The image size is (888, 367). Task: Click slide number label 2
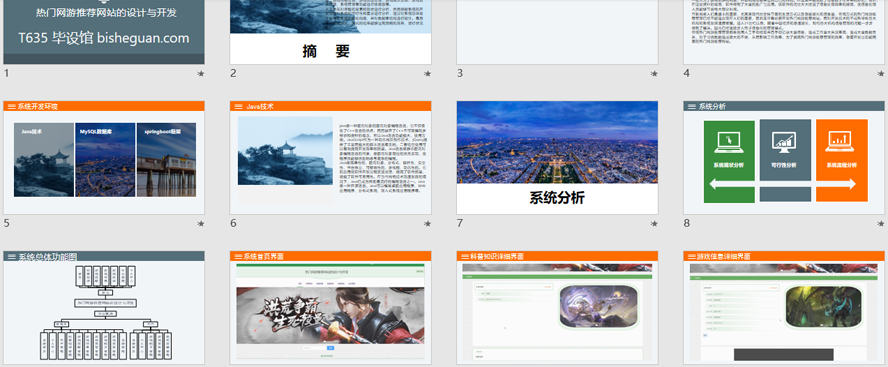(x=233, y=73)
